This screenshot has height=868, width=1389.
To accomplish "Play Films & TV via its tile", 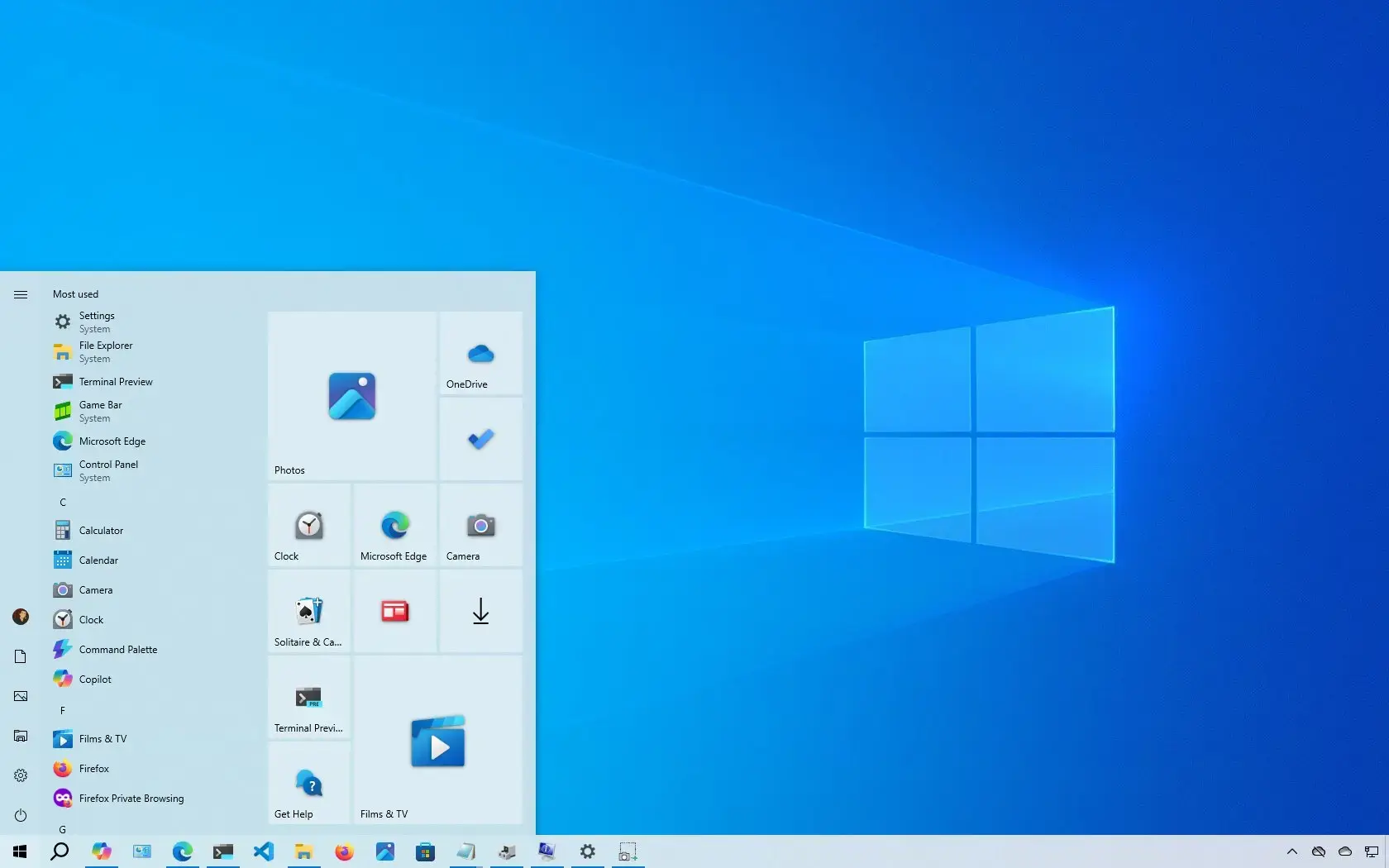I will (437, 742).
